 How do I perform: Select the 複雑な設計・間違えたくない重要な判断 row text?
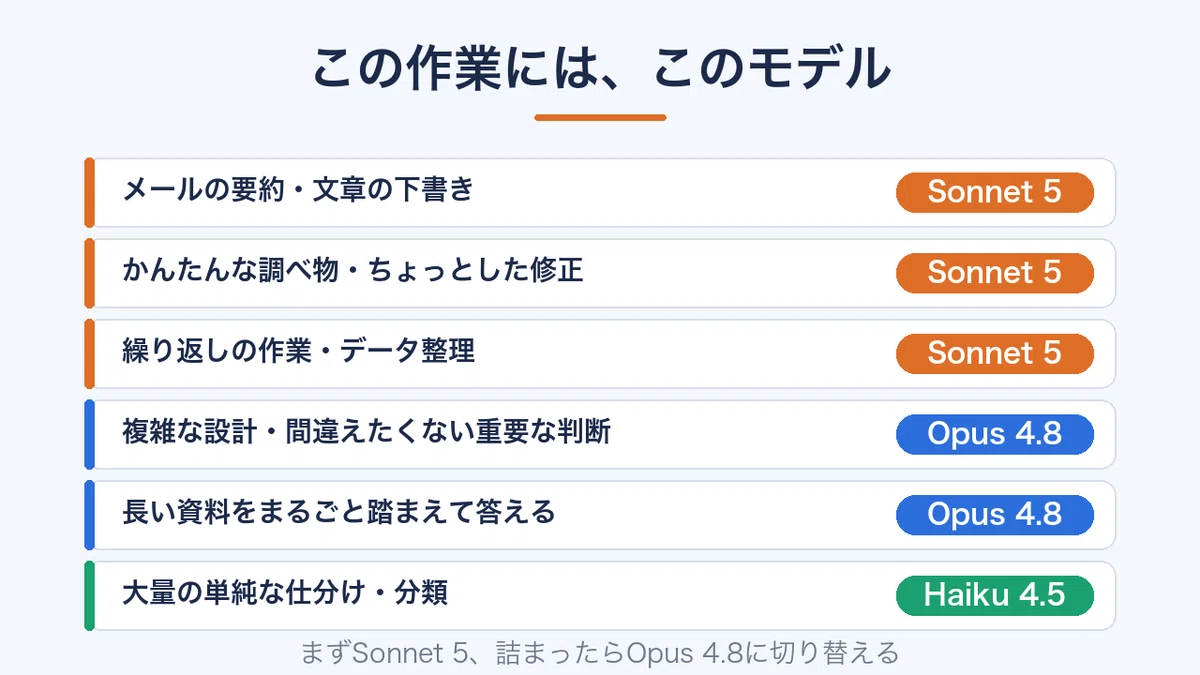pos(366,432)
